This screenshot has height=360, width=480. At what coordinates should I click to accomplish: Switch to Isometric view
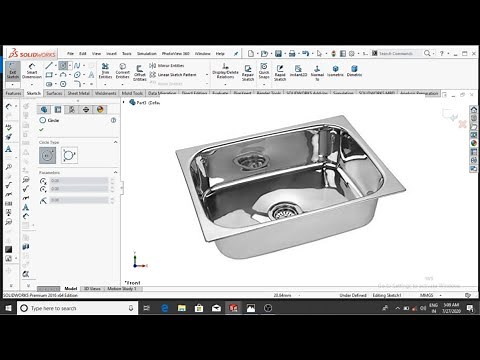tap(335, 71)
